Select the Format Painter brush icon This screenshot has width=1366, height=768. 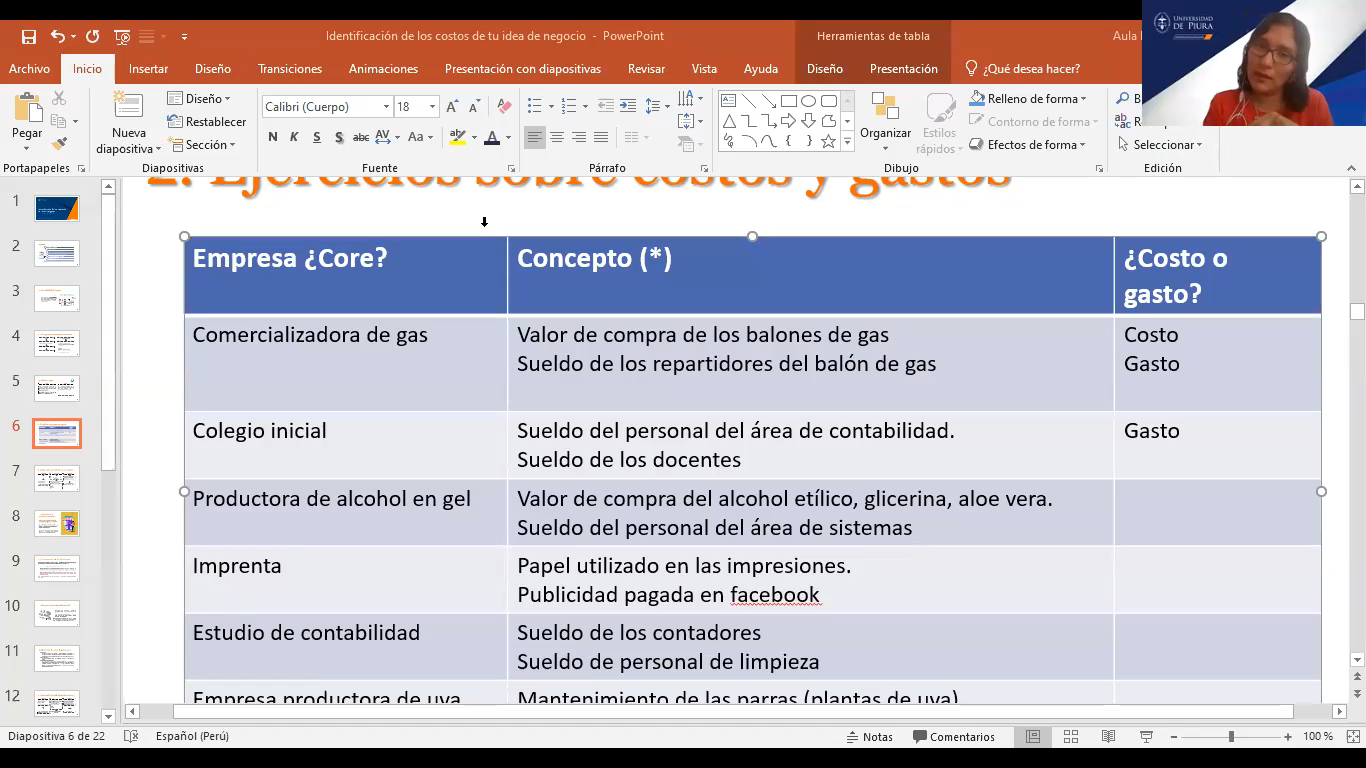[x=59, y=145]
